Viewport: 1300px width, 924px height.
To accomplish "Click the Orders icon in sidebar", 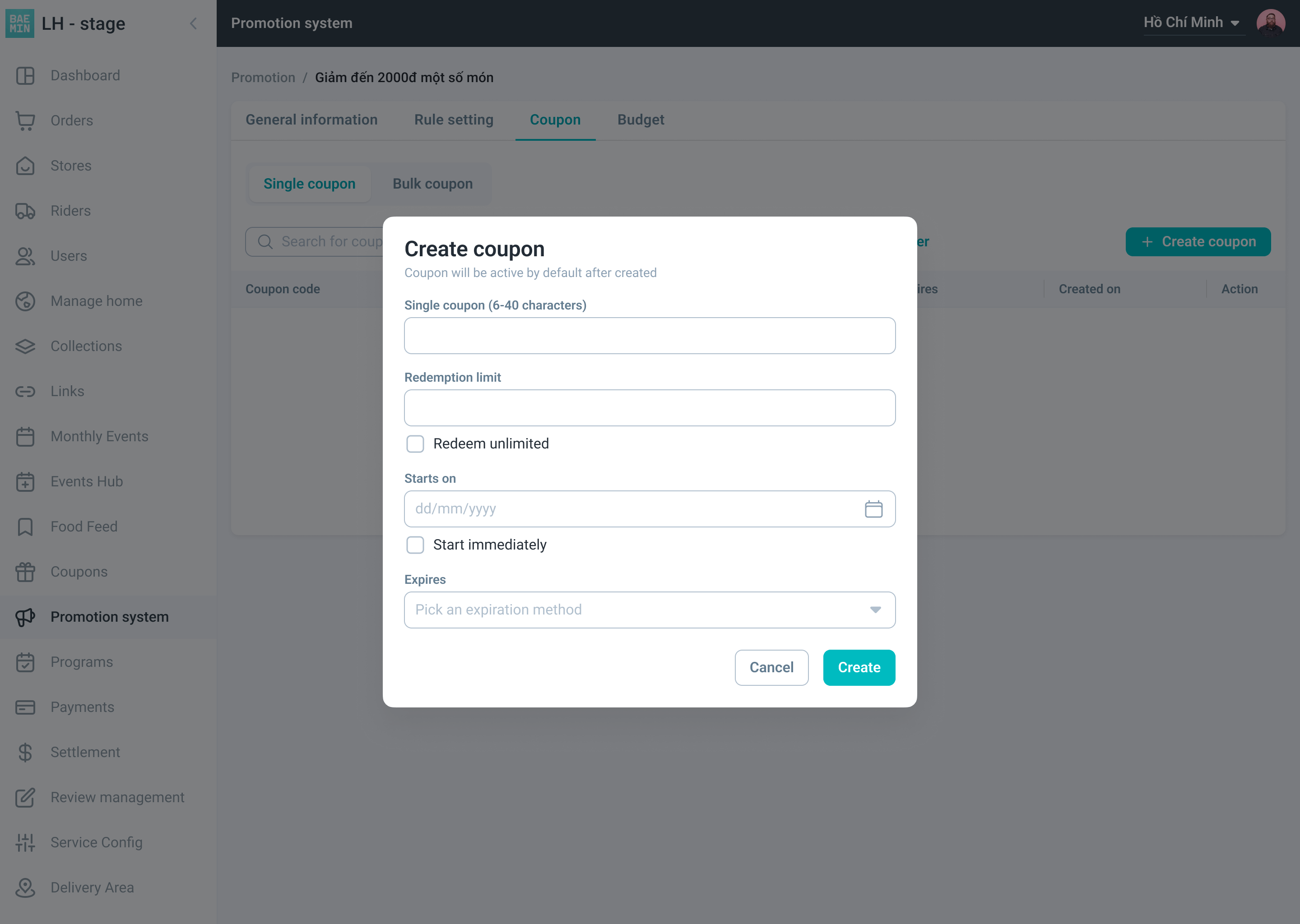I will [x=27, y=120].
